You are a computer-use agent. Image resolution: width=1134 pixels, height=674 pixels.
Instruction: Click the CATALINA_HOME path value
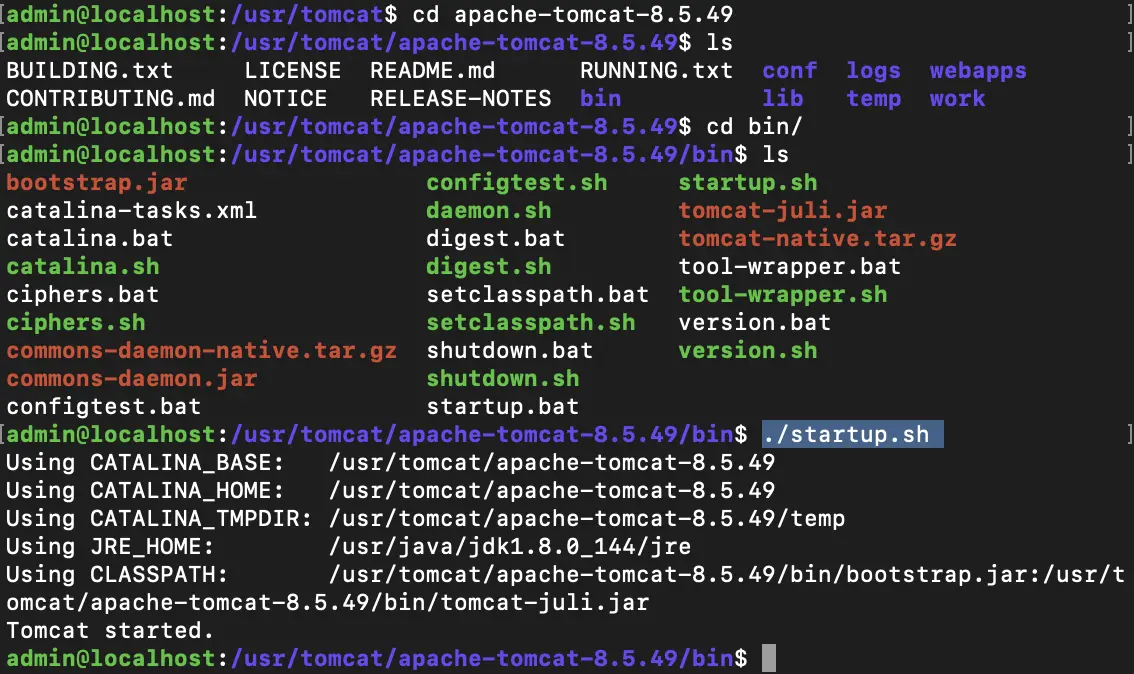pos(552,490)
